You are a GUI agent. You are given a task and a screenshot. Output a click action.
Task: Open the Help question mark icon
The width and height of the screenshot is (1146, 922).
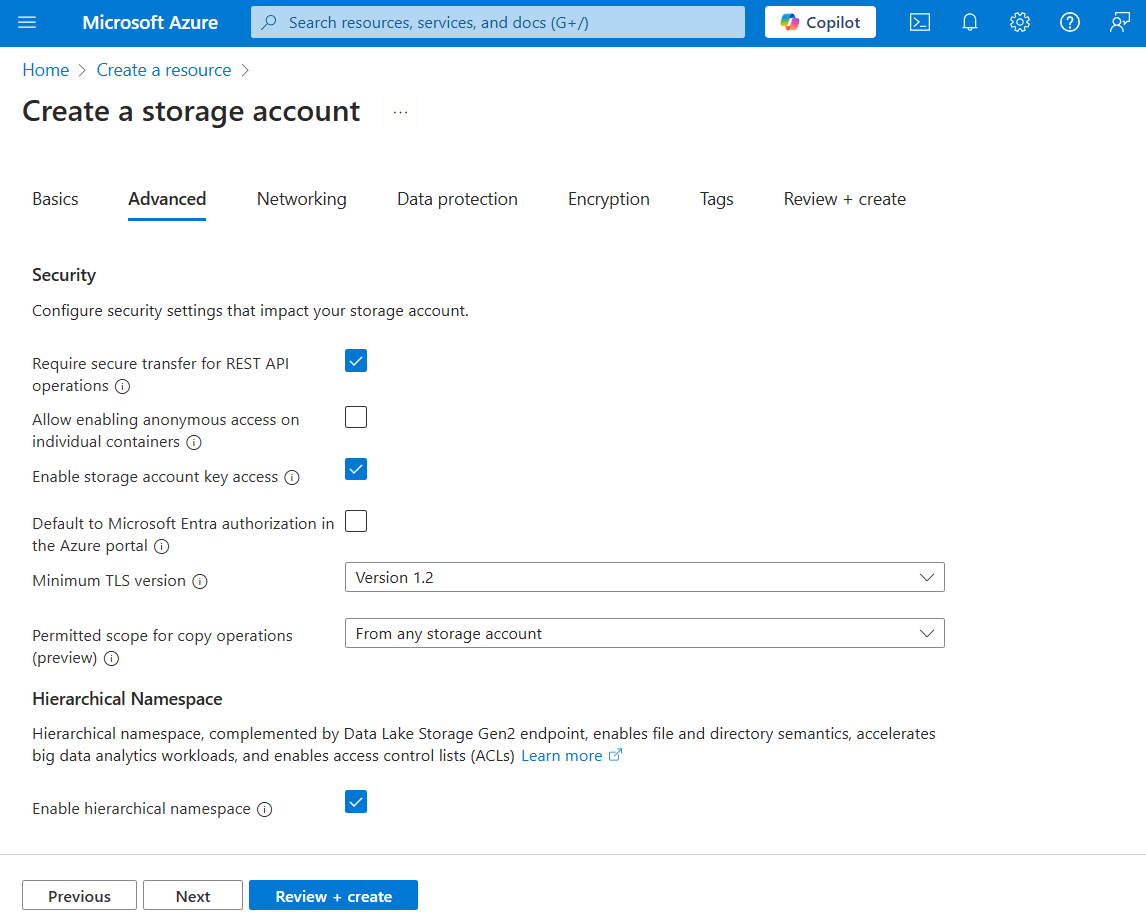click(1070, 22)
